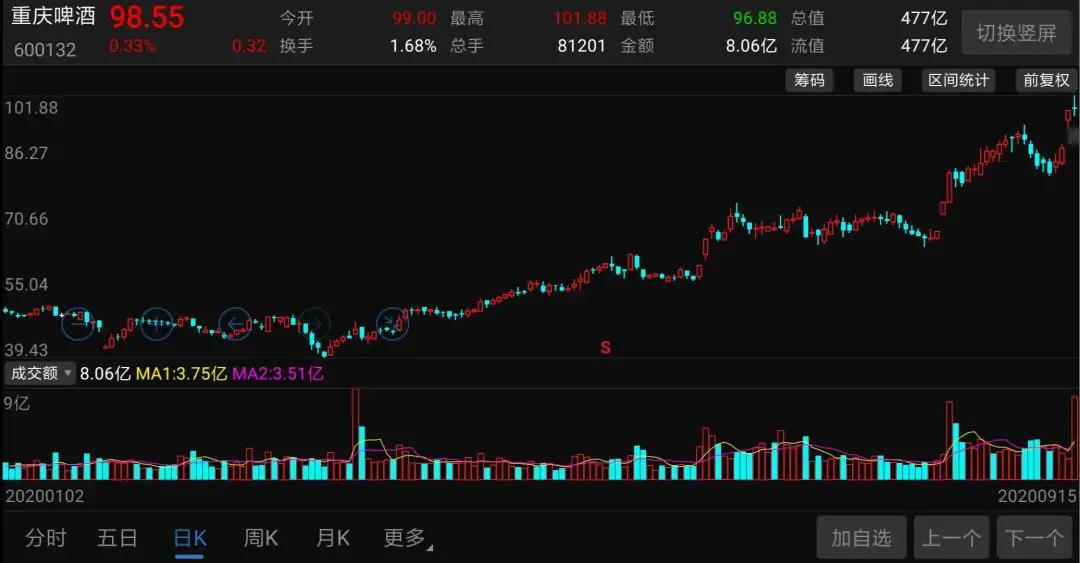Switch to the 五日 tab
This screenshot has height=563, width=1080.
coord(117,538)
